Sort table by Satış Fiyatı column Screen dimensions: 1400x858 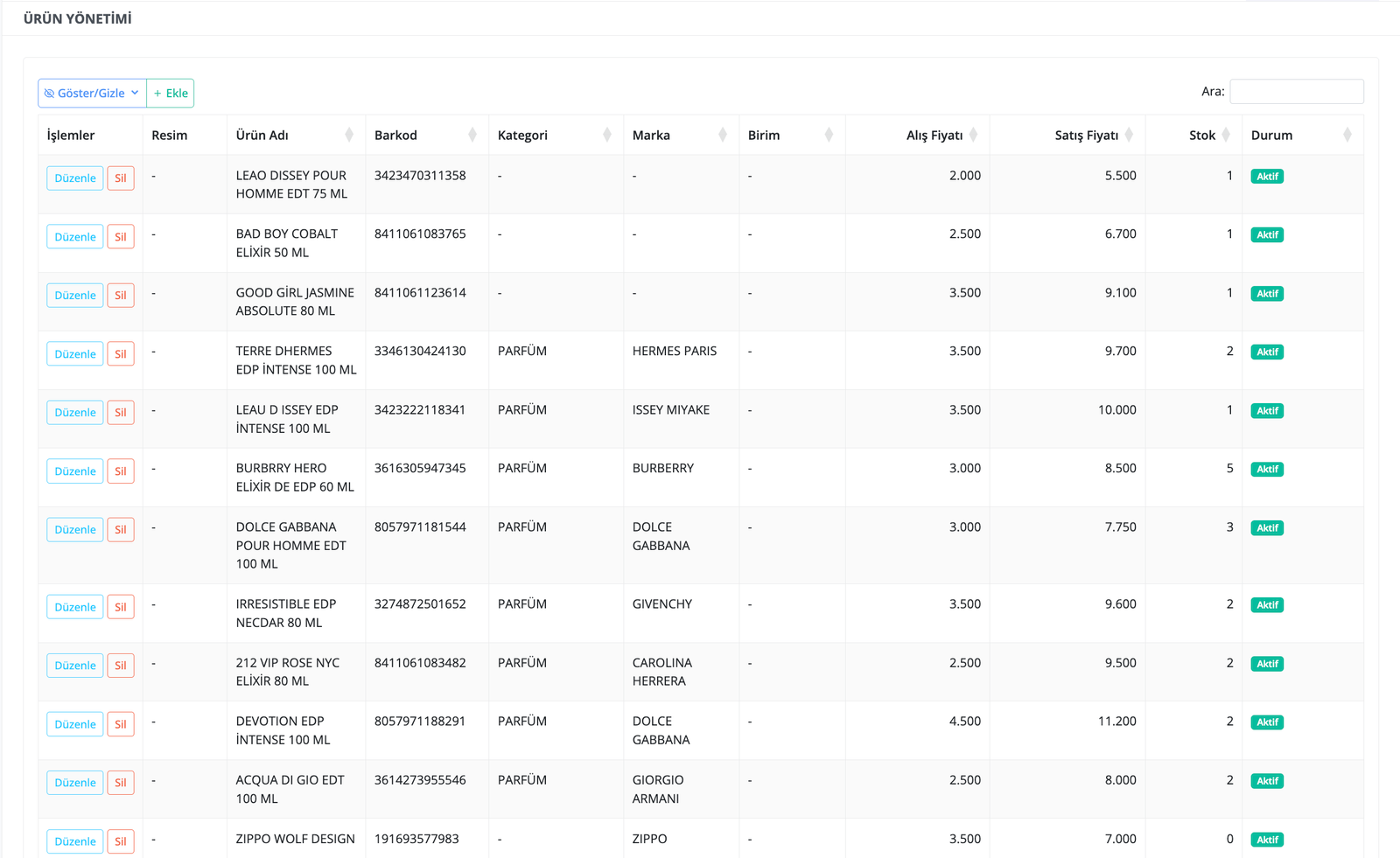point(1067,135)
